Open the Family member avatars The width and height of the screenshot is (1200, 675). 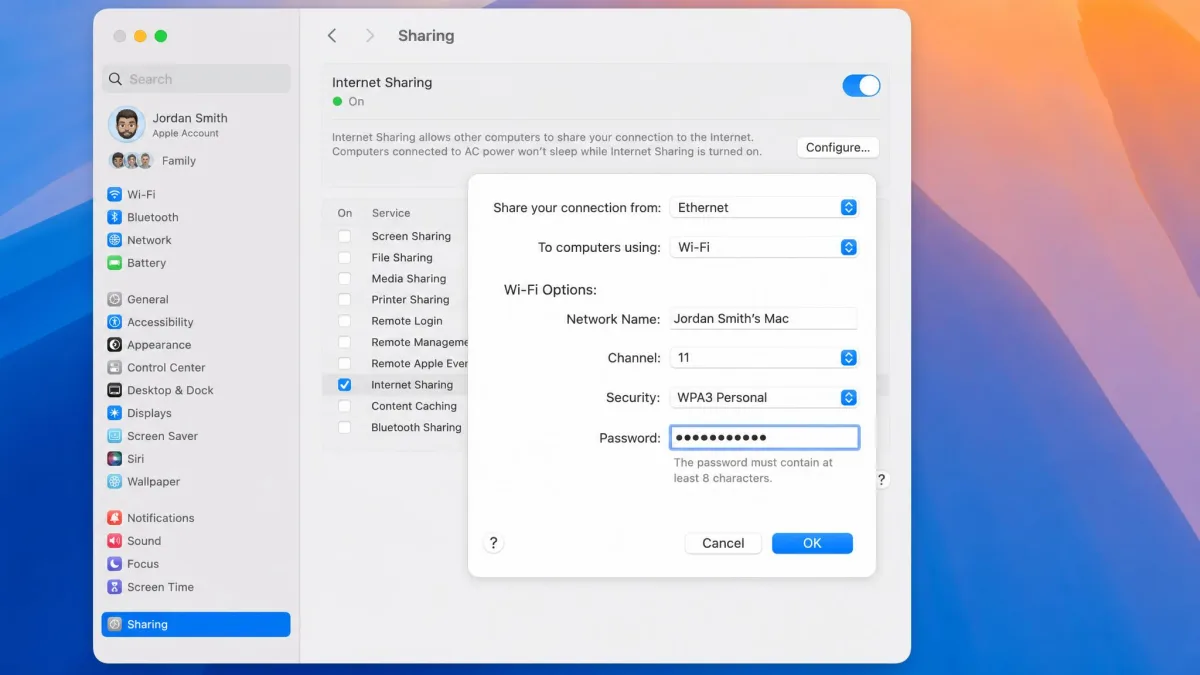pos(131,160)
